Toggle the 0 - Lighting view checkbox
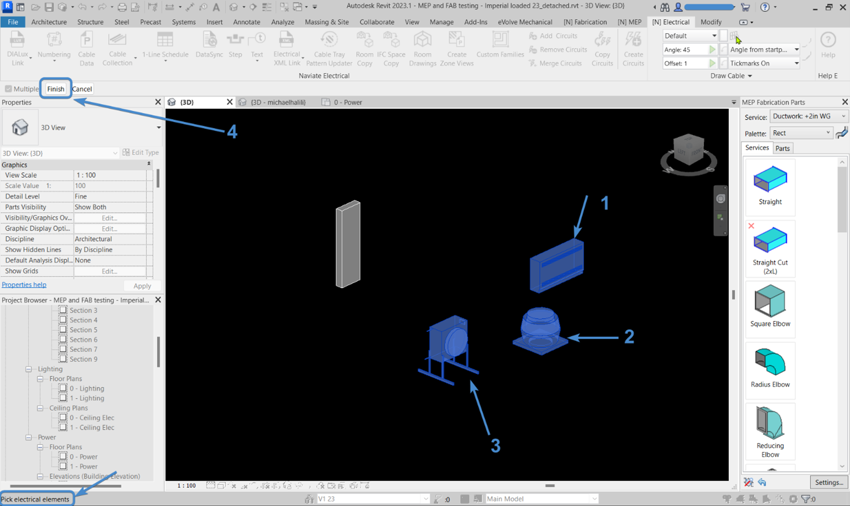Screen dimensions: 850x506 pos(63,388)
